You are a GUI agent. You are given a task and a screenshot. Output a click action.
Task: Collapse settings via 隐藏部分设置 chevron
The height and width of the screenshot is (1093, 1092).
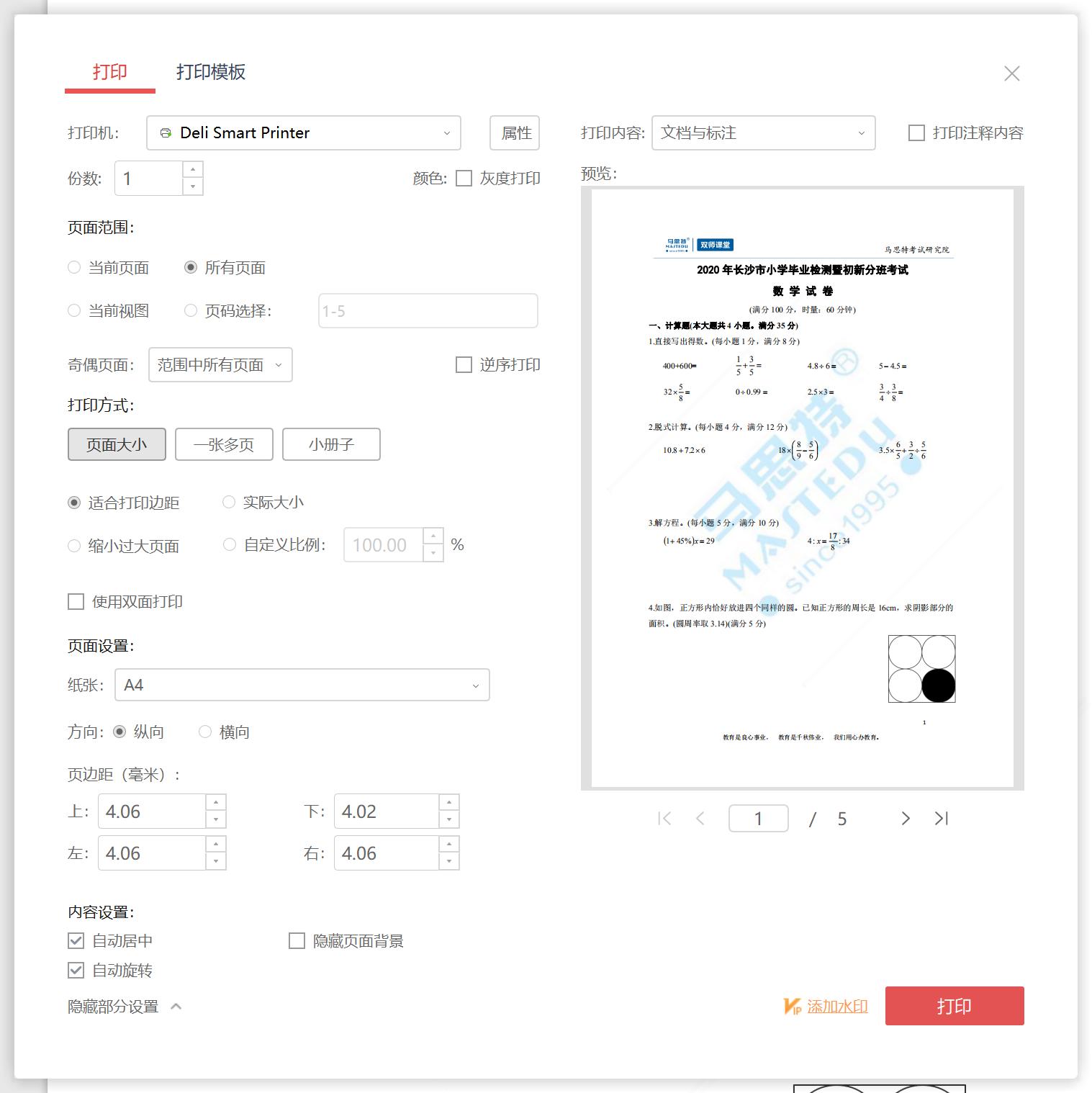[175, 1006]
